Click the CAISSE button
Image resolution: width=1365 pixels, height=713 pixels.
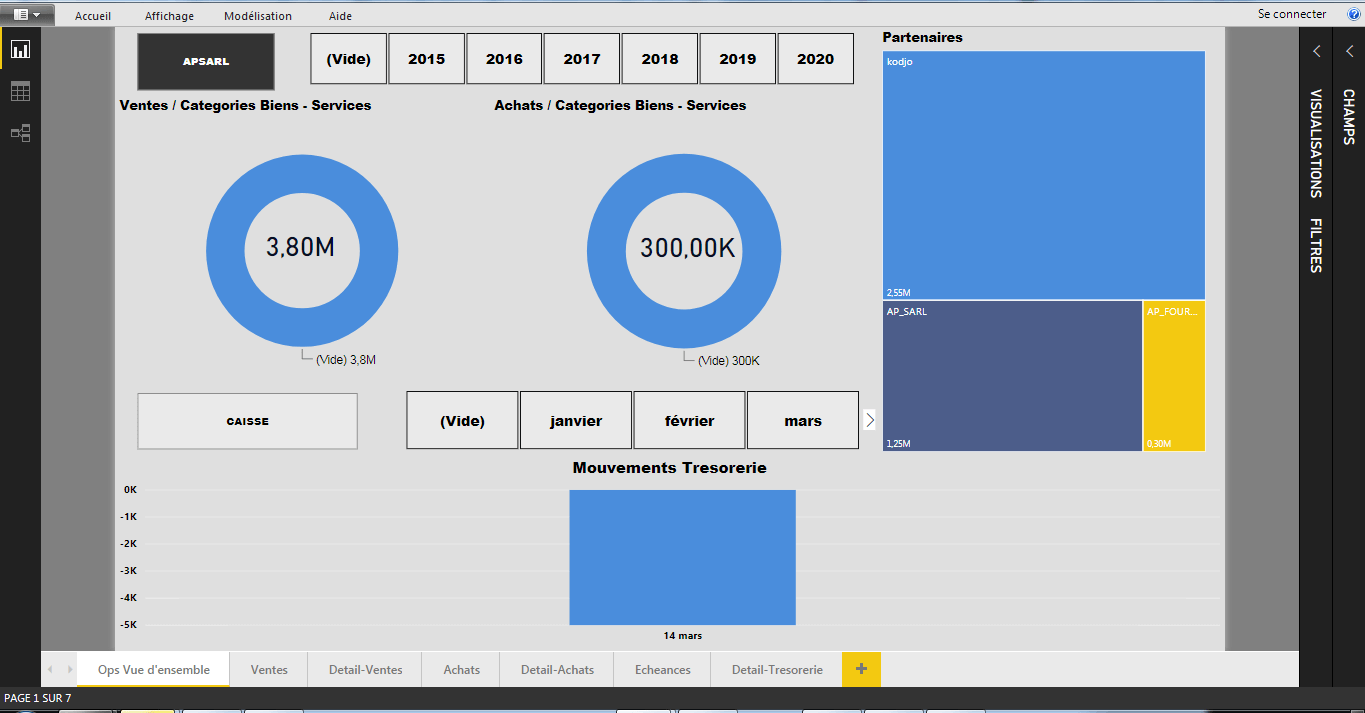(247, 421)
